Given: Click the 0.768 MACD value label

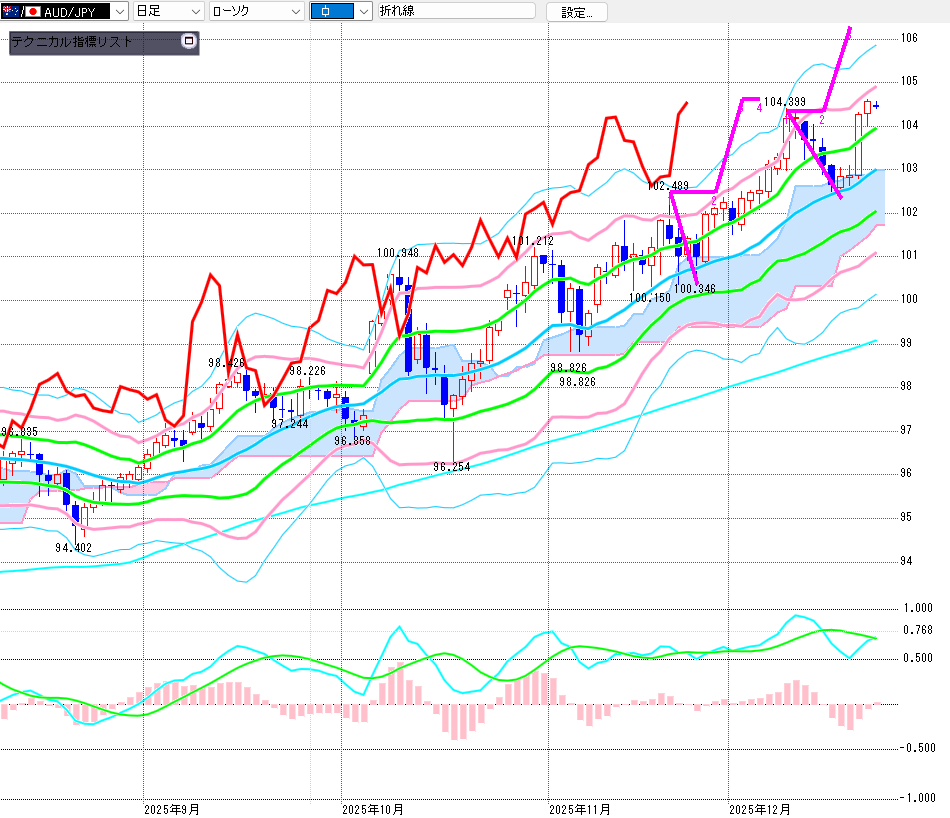Looking at the screenshot, I should (x=917, y=630).
